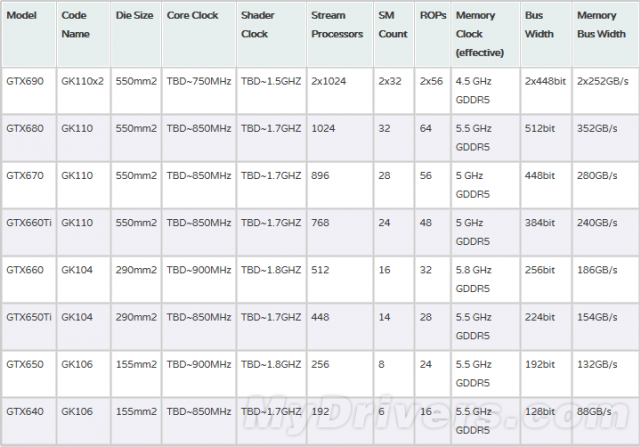Click the TBD~750MHz core clock cell
Screen dimensions: 640x447
pos(199,91)
